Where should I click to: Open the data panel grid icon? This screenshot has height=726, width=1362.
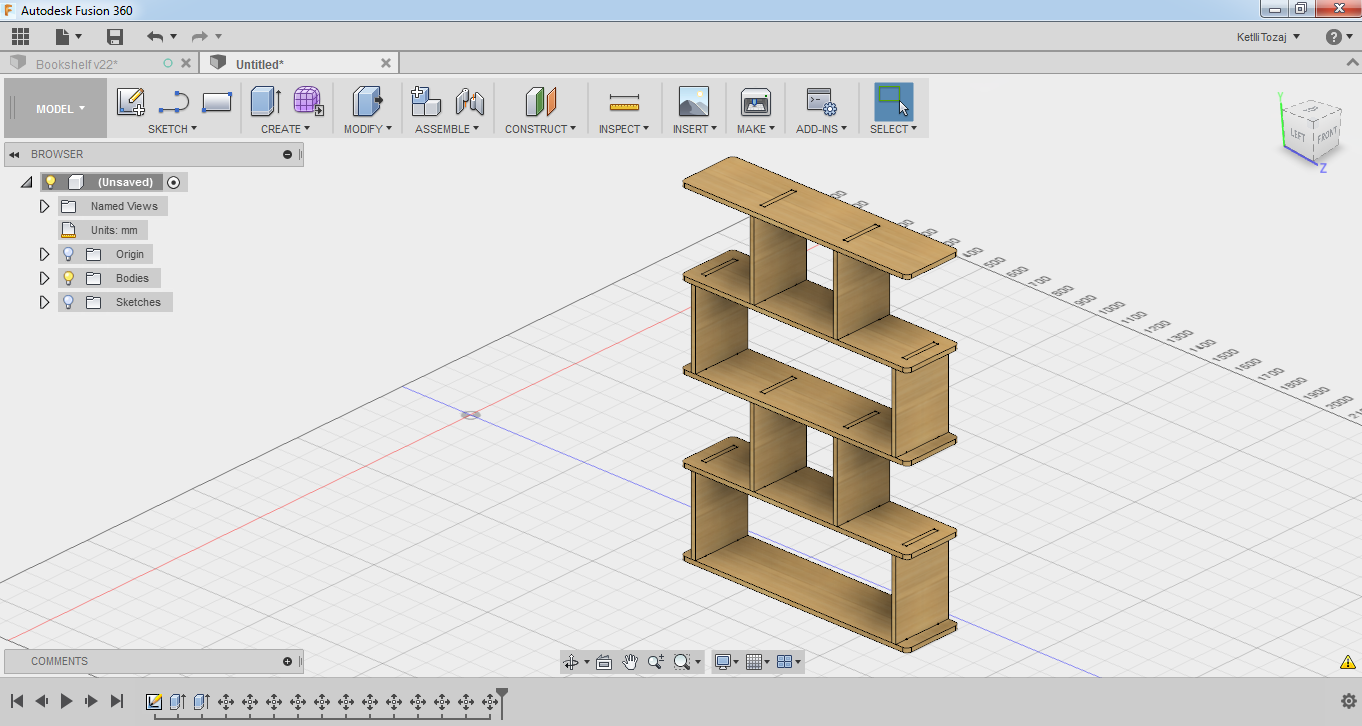pyautogui.click(x=20, y=37)
